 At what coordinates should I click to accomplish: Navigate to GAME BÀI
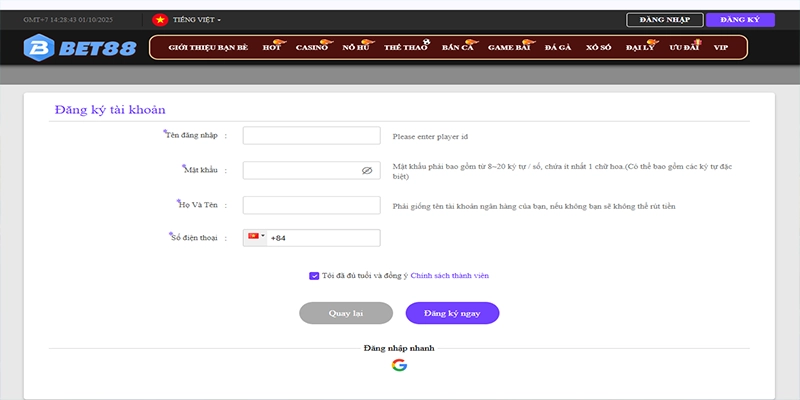507,48
